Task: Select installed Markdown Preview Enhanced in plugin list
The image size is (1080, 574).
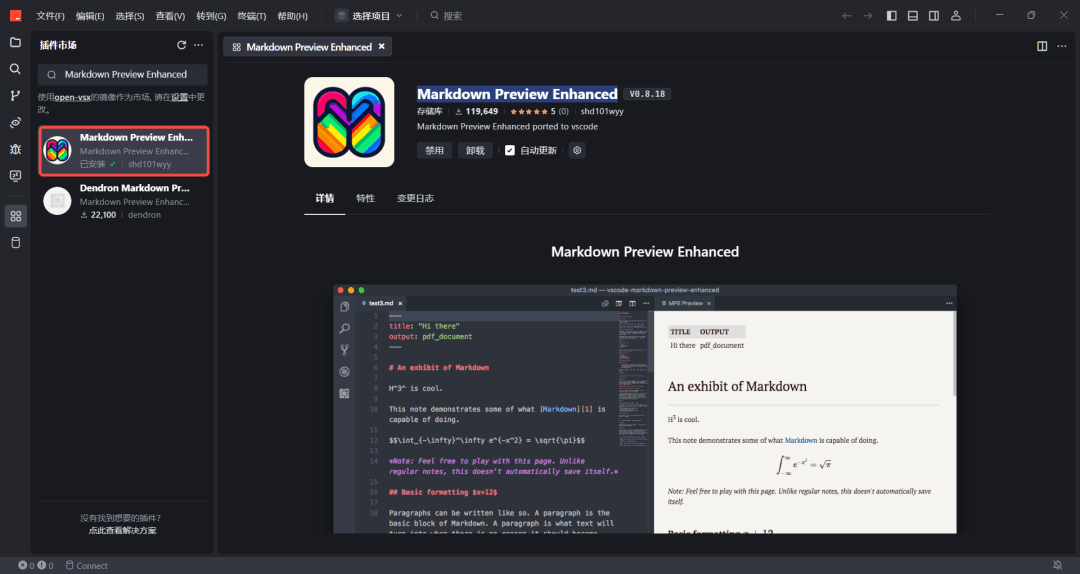Action: 124,150
